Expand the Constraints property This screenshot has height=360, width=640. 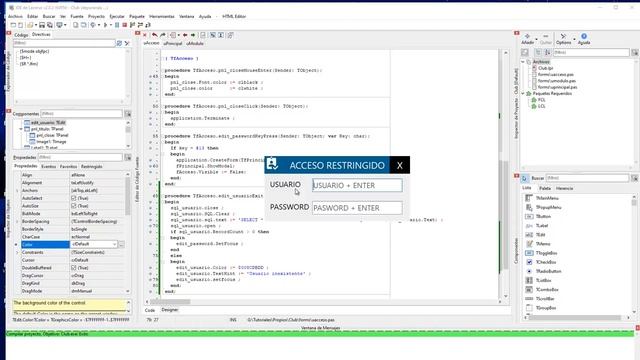click(17, 253)
